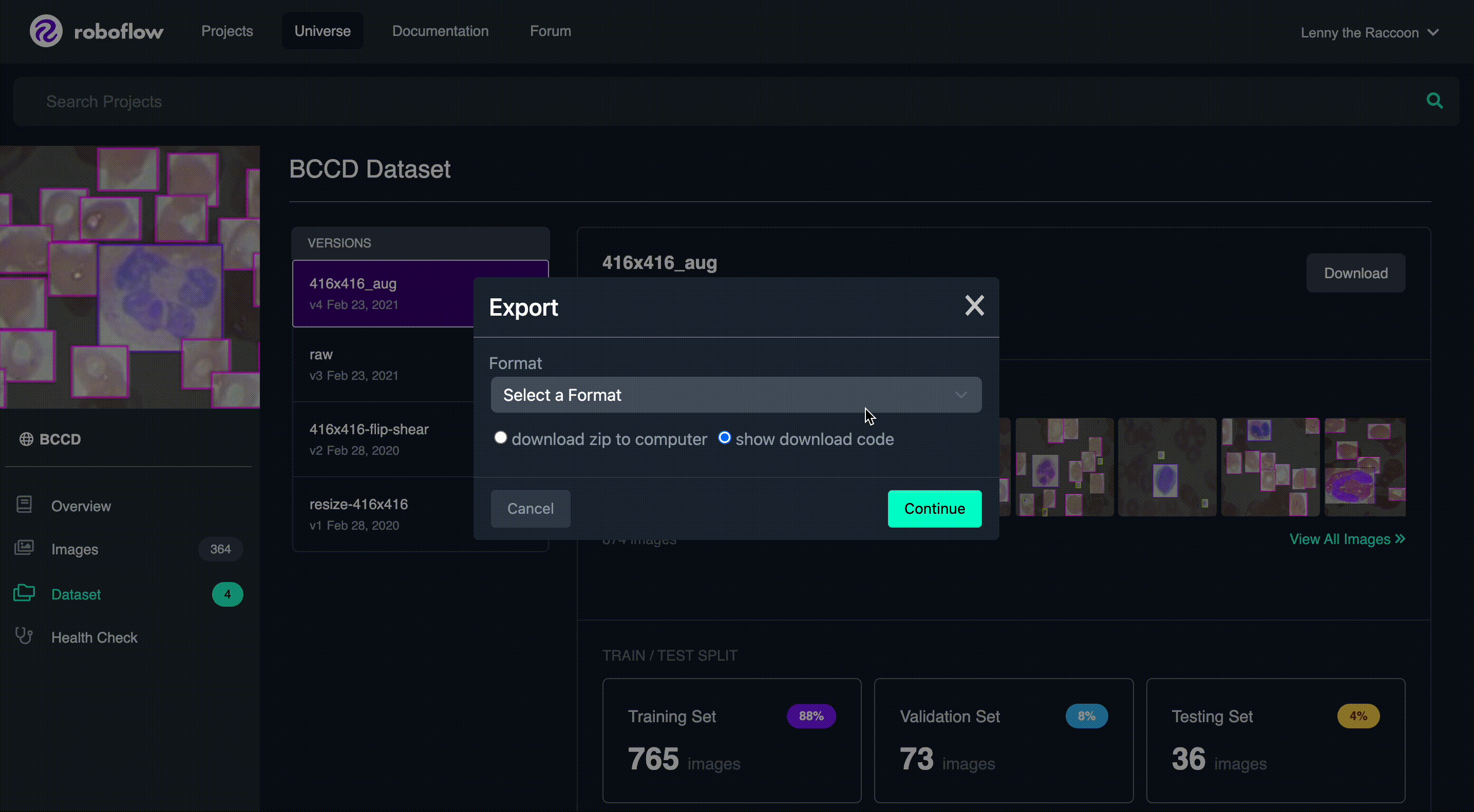Click the Documentation menu item
The width and height of the screenshot is (1474, 812).
[440, 30]
